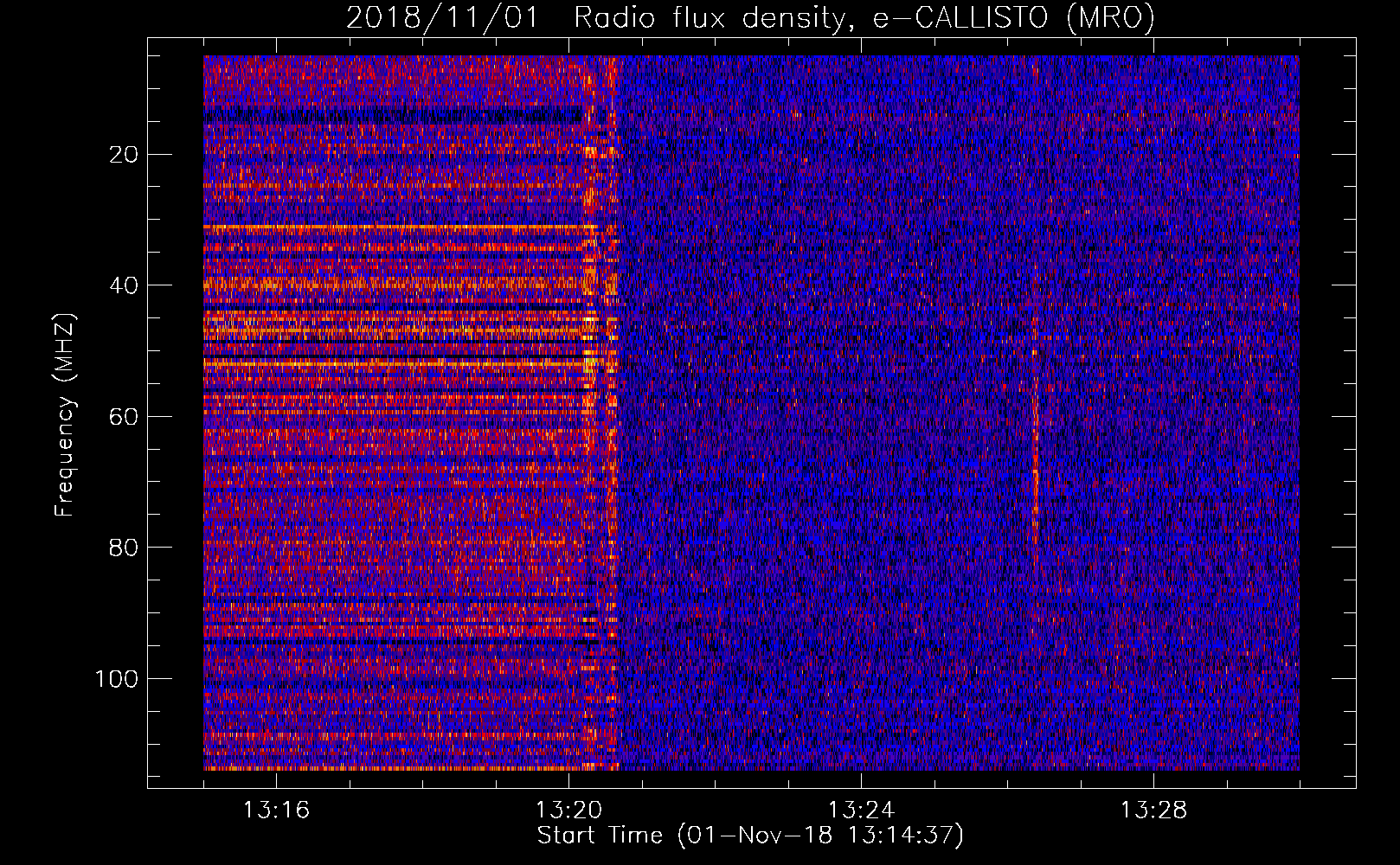Click the 13:20 time tick label
The height and width of the screenshot is (865, 1400).
tap(569, 811)
